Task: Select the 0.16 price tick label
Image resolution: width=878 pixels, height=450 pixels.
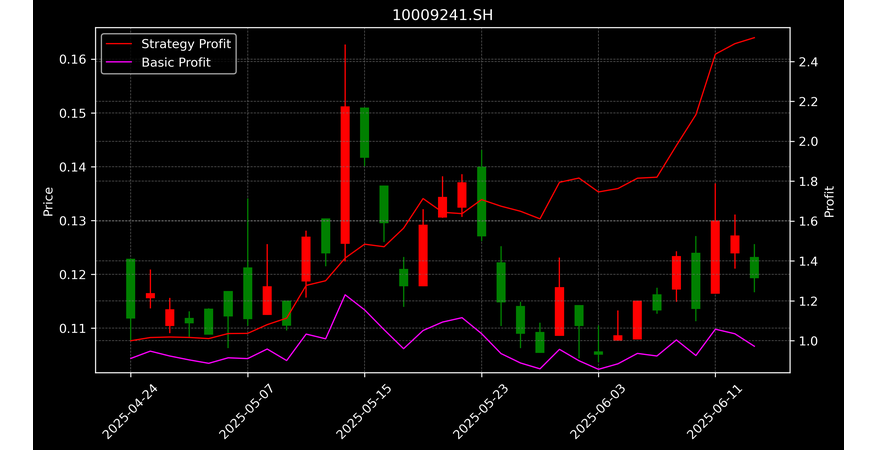Action: pyautogui.click(x=73, y=59)
